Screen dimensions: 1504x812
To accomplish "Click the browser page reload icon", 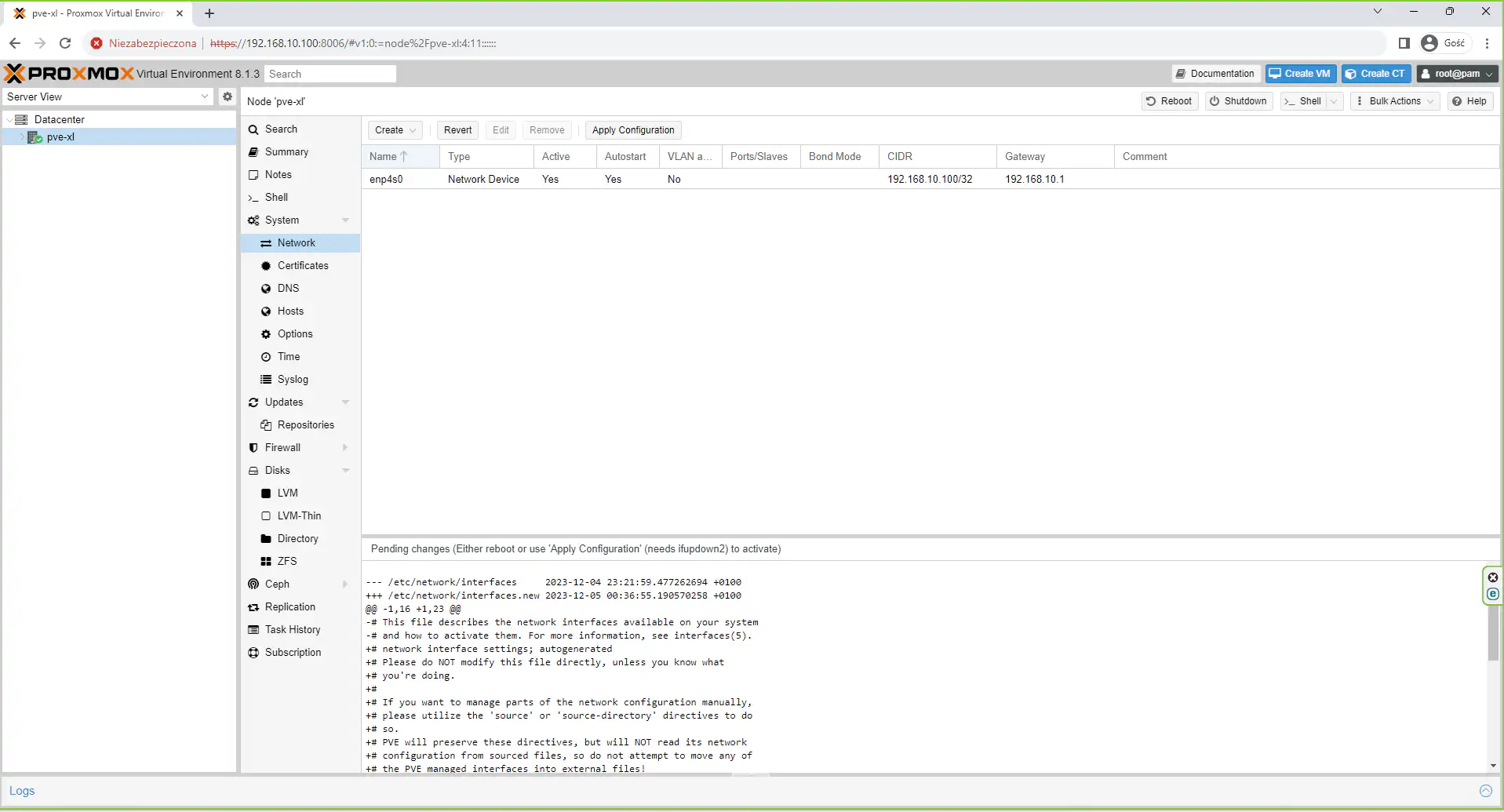I will (65, 43).
